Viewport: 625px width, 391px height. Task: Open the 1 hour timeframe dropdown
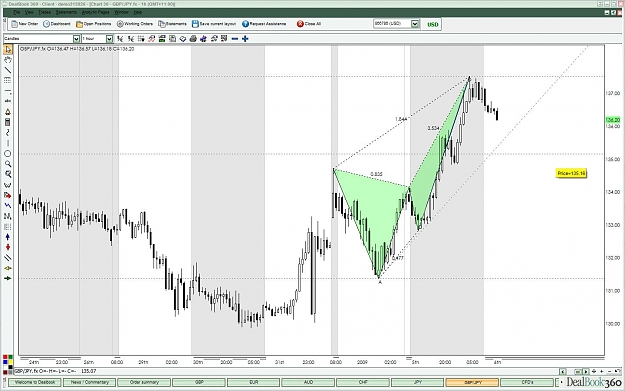pos(109,39)
